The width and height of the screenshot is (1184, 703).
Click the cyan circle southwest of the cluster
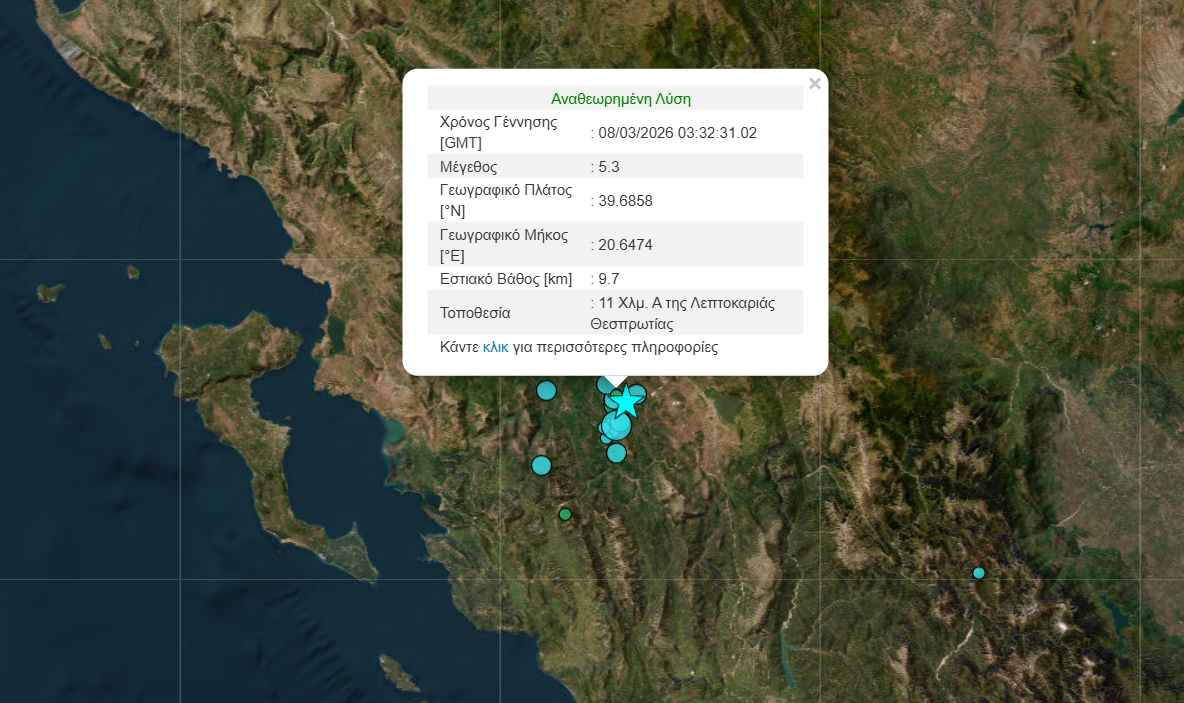pyautogui.click(x=541, y=465)
